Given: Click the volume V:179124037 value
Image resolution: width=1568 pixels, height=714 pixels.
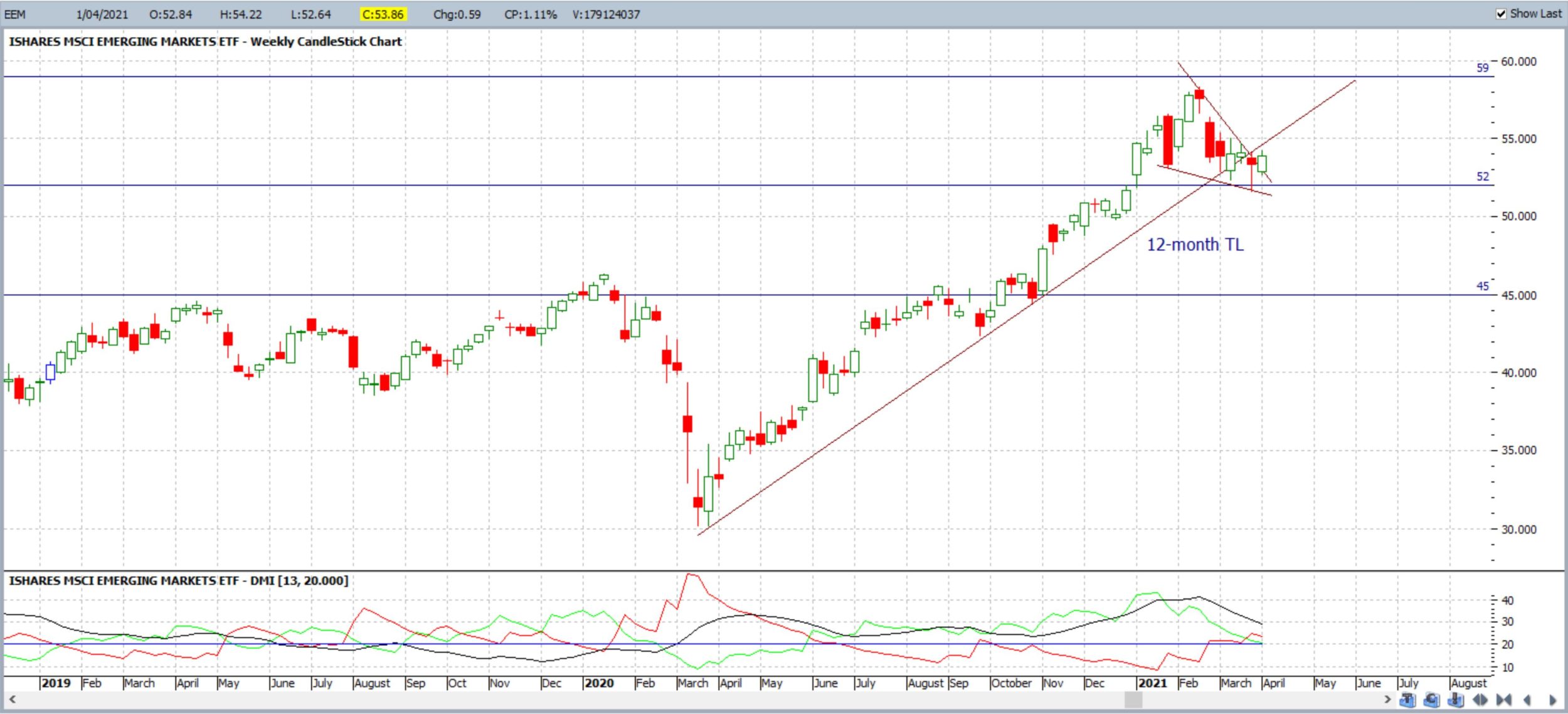Looking at the screenshot, I should click(606, 14).
